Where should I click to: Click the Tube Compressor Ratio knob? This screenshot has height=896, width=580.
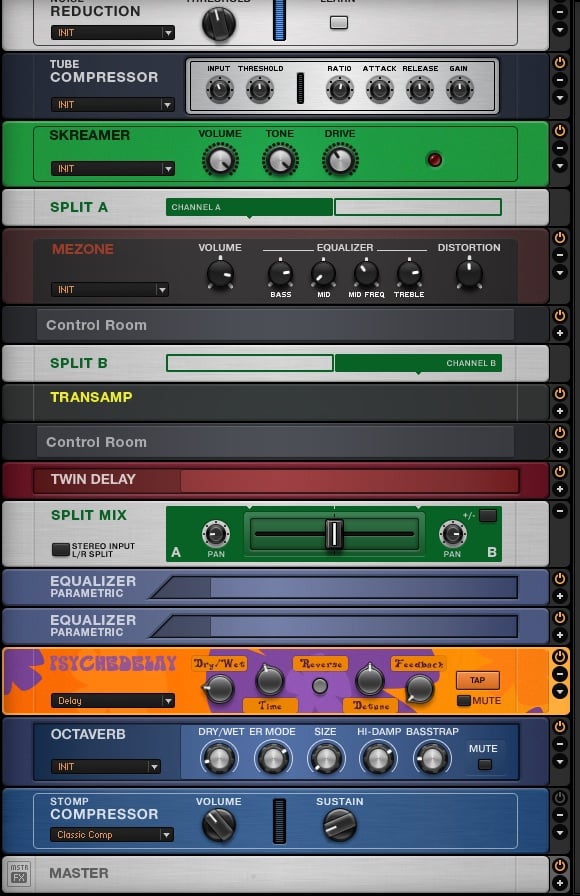pos(339,90)
